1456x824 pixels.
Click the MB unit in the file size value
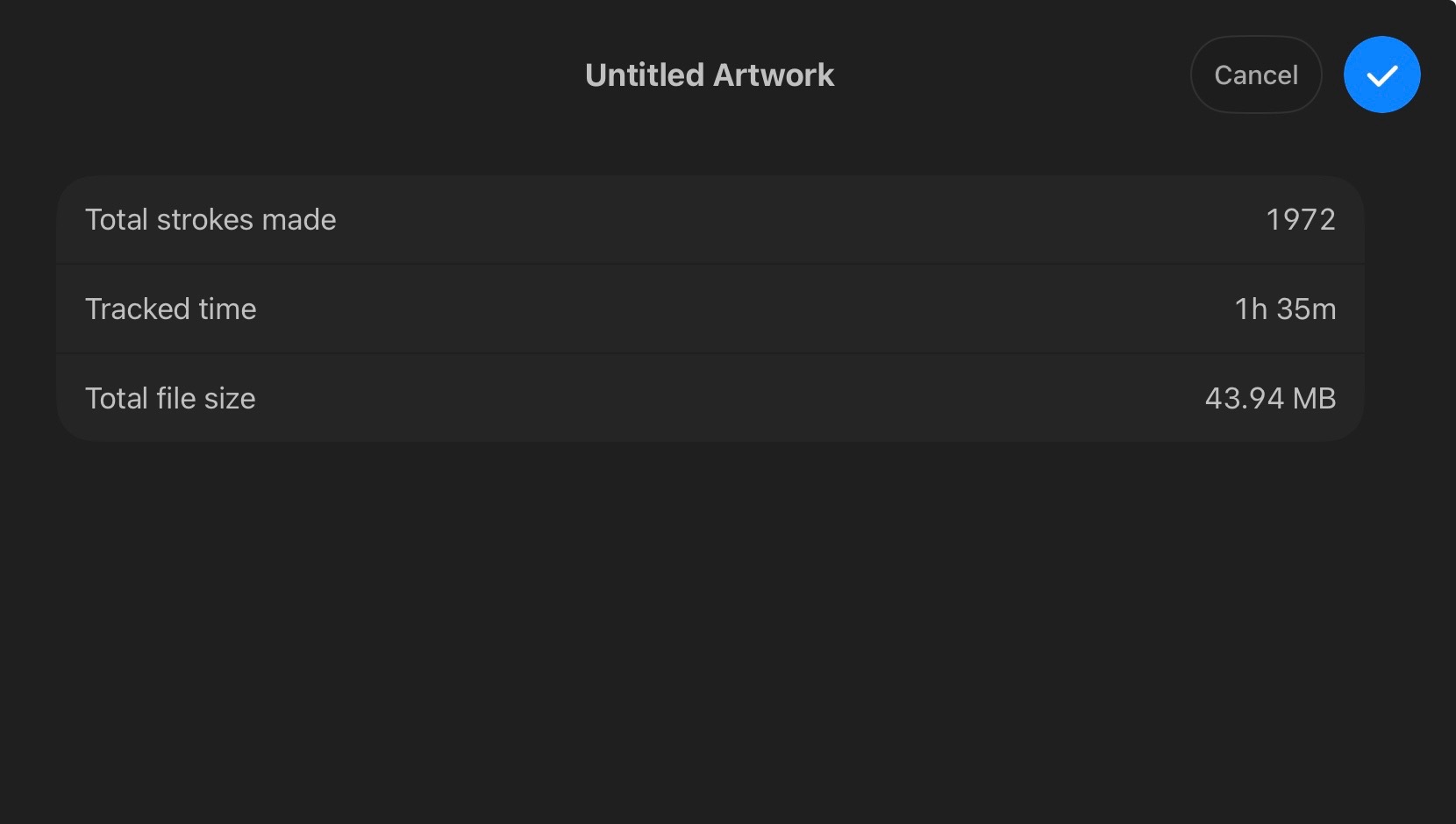[x=1314, y=398]
